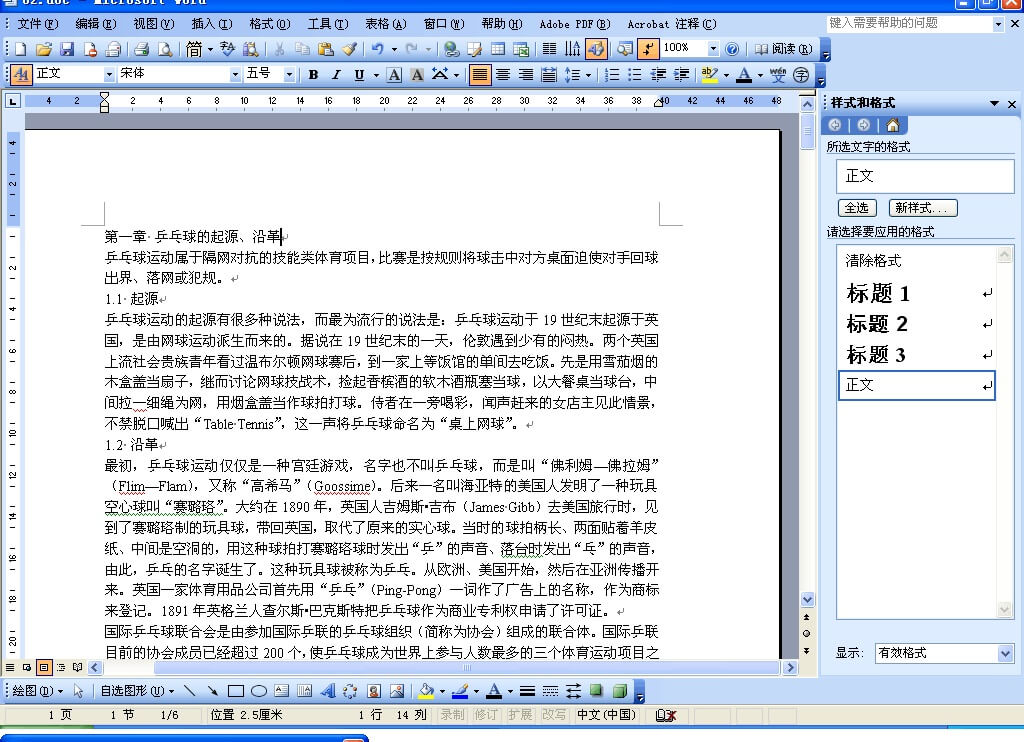The height and width of the screenshot is (742, 1024).
Task: Click the Format Painter brush icon
Action: (x=349, y=48)
